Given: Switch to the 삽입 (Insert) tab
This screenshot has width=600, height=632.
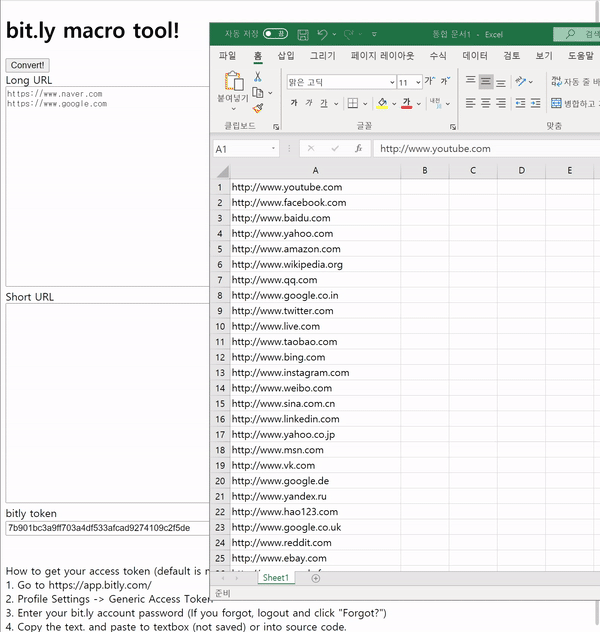Looking at the screenshot, I should coord(286,56).
